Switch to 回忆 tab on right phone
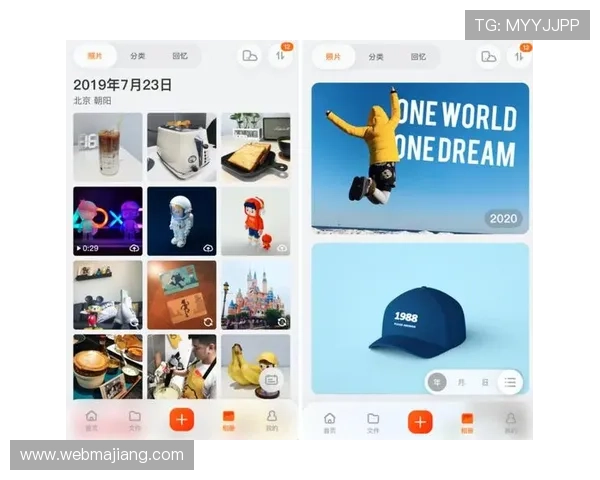Screen dimensions: 600x480 tap(418, 57)
